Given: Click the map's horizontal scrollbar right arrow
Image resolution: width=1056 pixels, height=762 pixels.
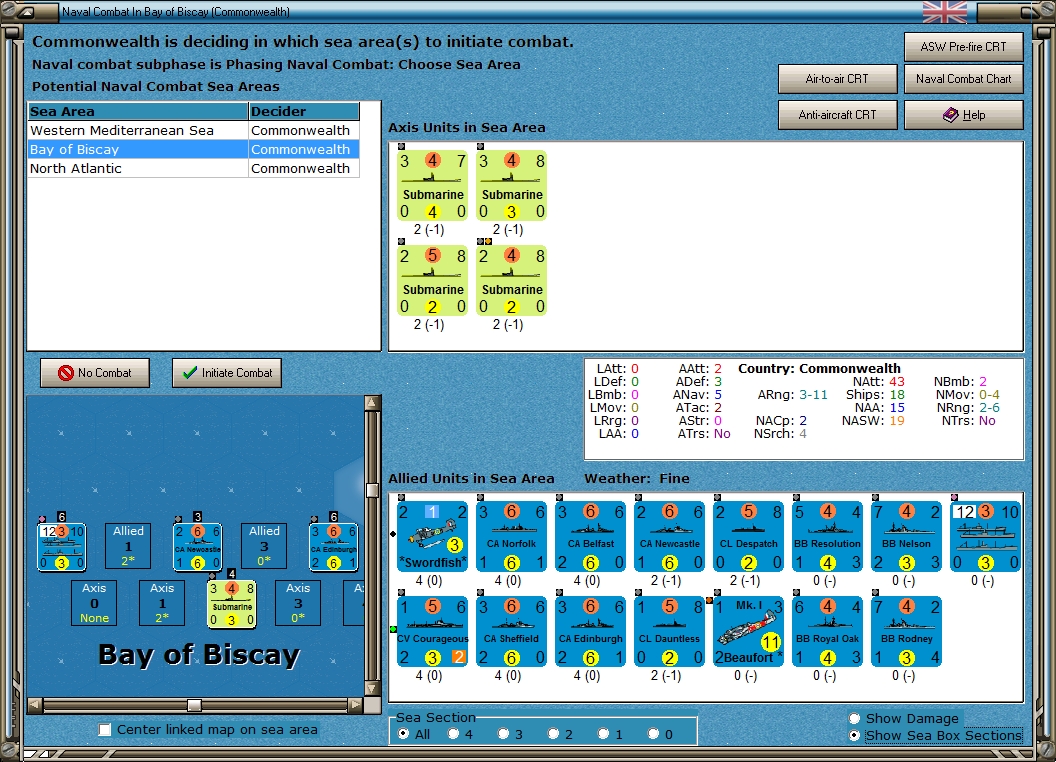Looking at the screenshot, I should (355, 705).
